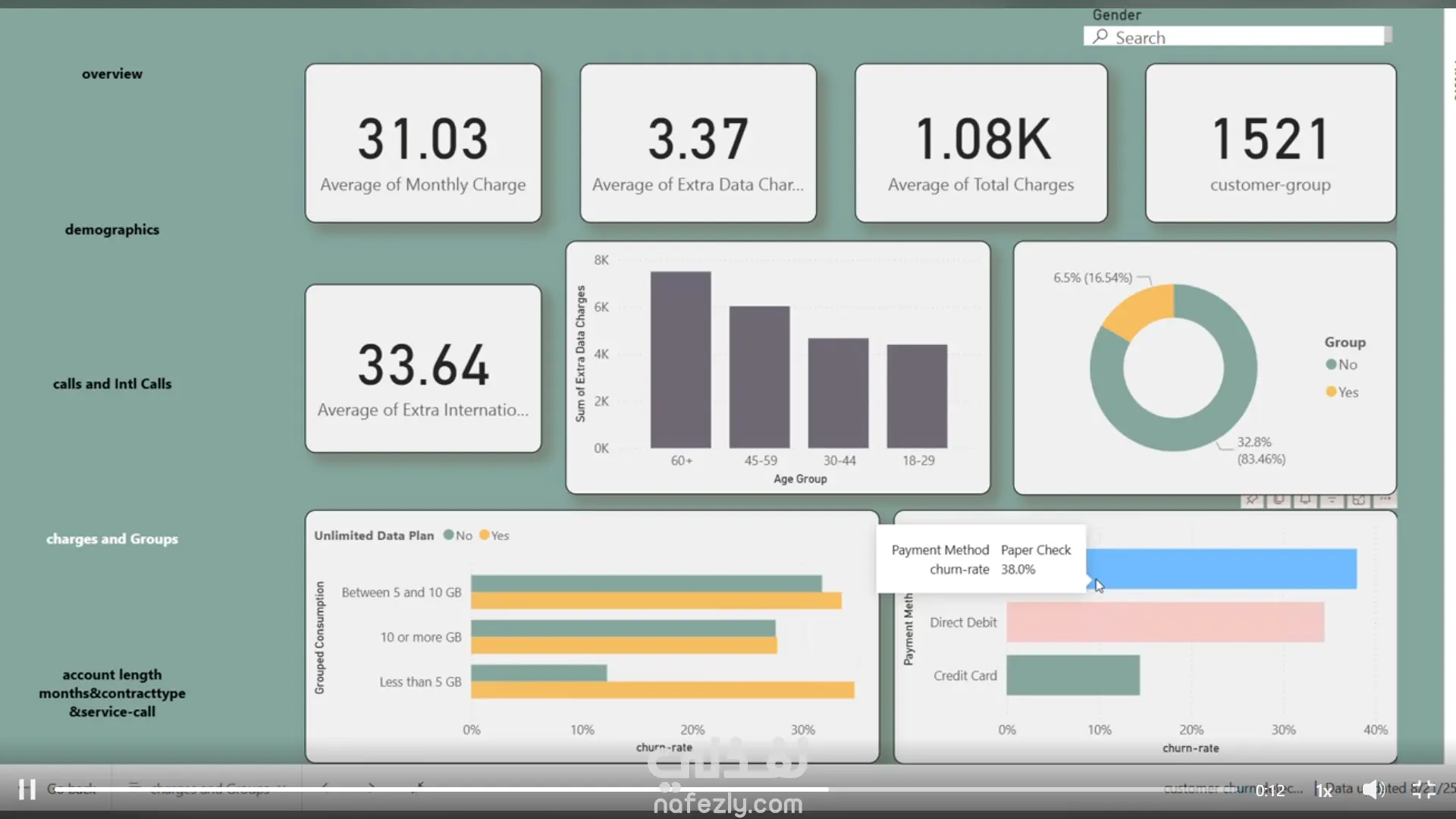The image size is (1456, 819).
Task: Click the search magnifier in Gender slicer
Action: tap(1100, 36)
